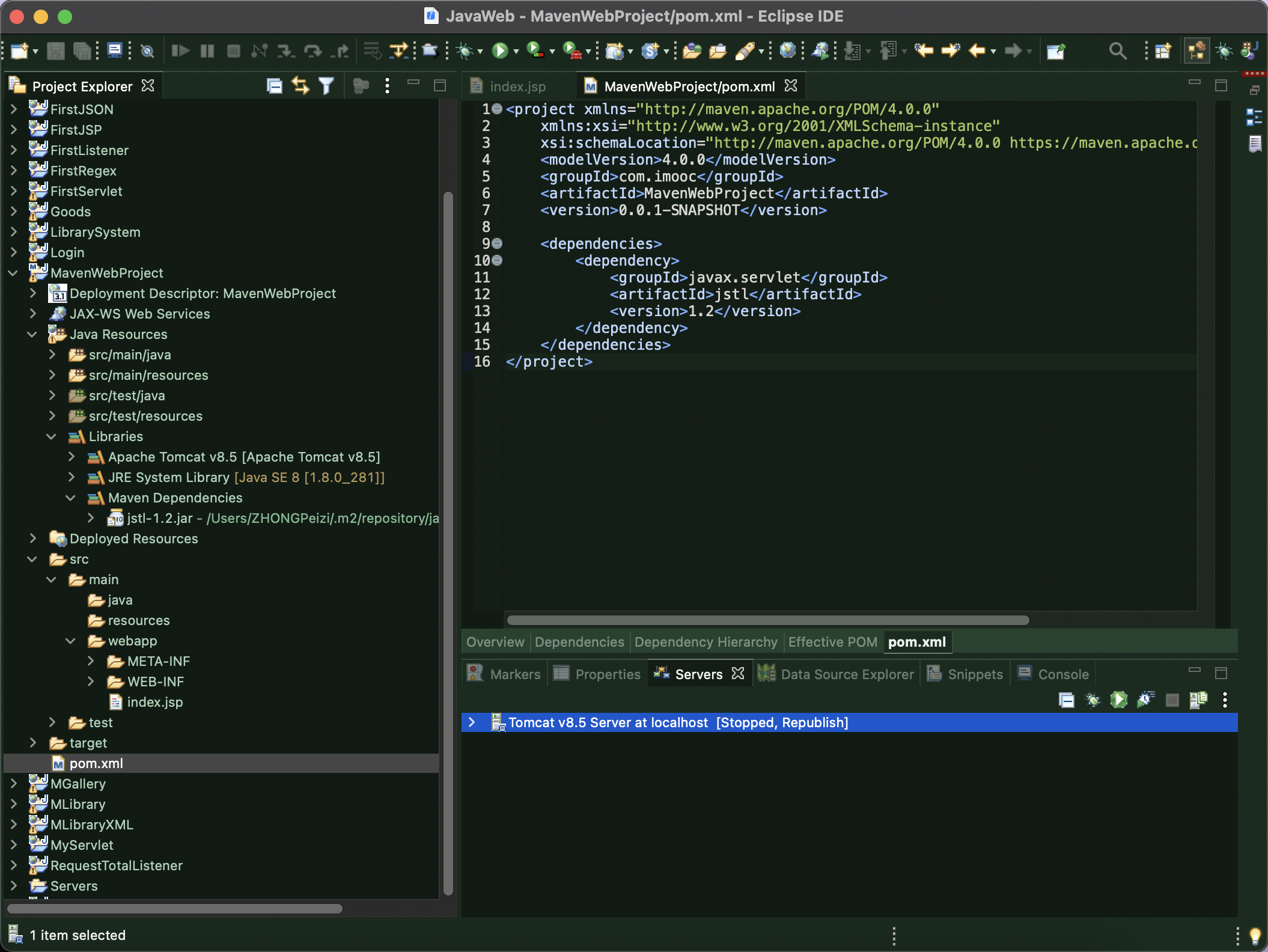The height and width of the screenshot is (952, 1268).
Task: Select the LibrarySystem project
Action: pos(95,232)
